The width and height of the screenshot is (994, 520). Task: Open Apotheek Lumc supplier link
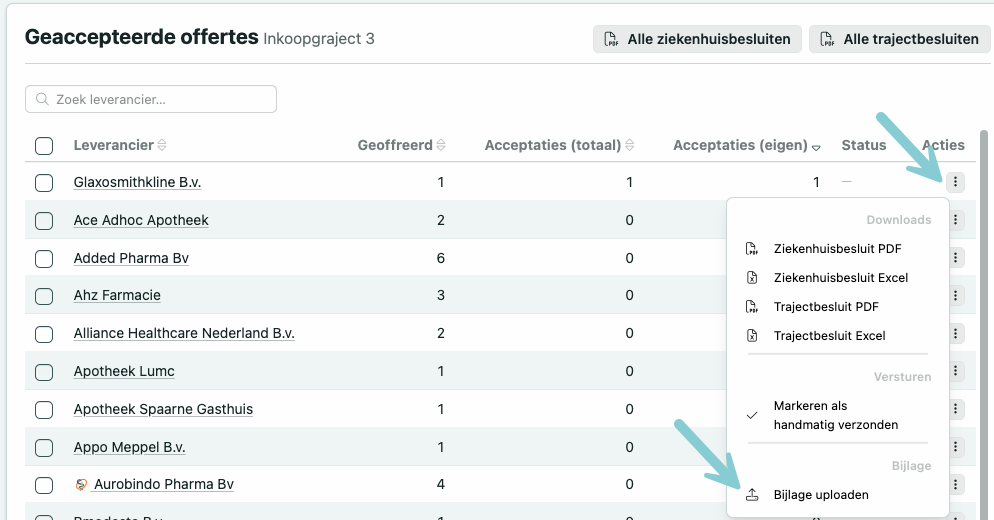click(x=124, y=372)
